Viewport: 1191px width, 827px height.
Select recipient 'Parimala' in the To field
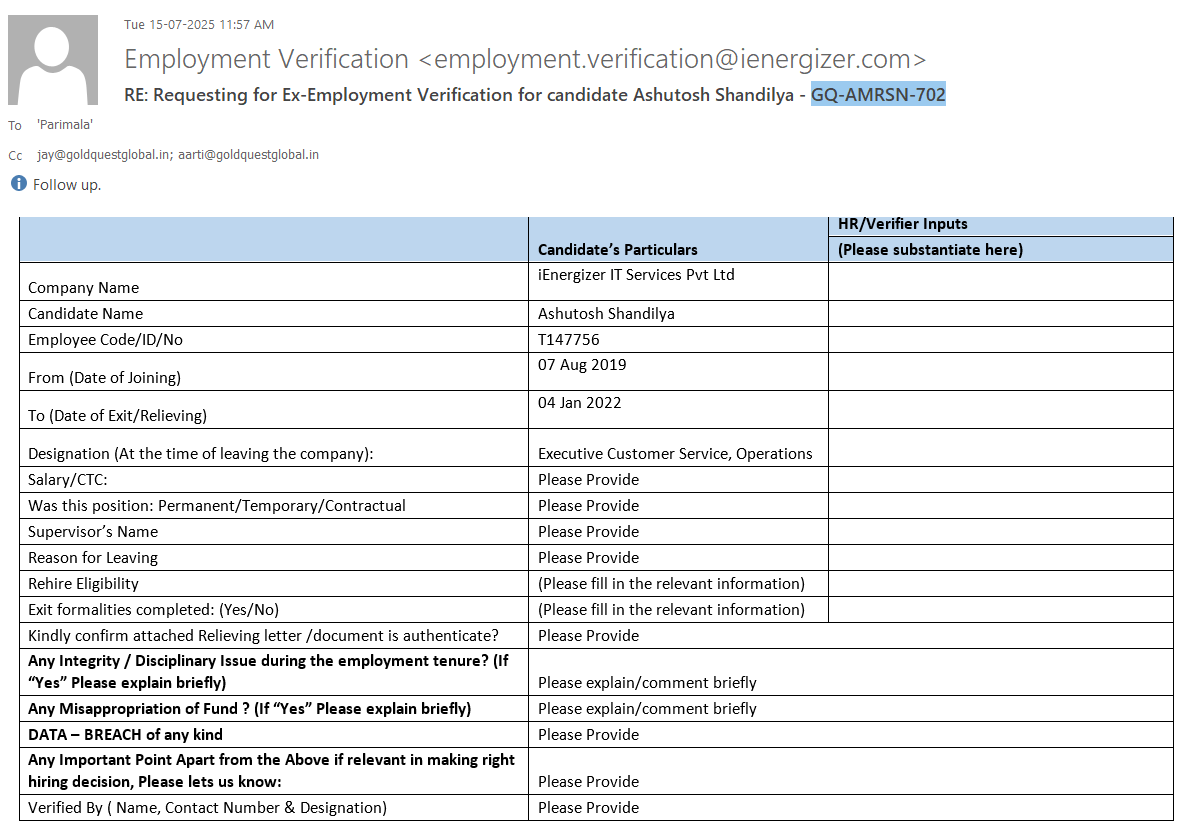65,125
